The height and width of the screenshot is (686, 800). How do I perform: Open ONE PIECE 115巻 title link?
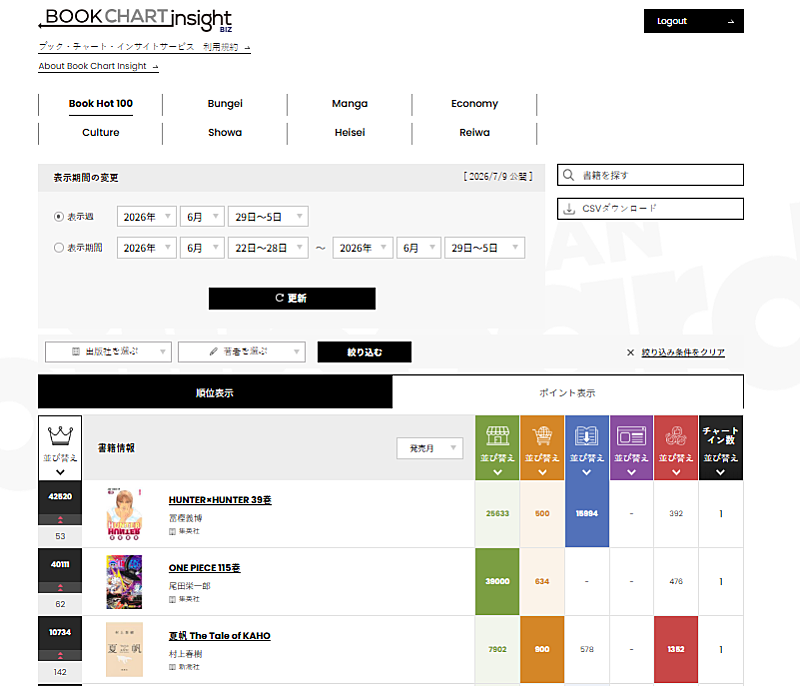point(205,568)
